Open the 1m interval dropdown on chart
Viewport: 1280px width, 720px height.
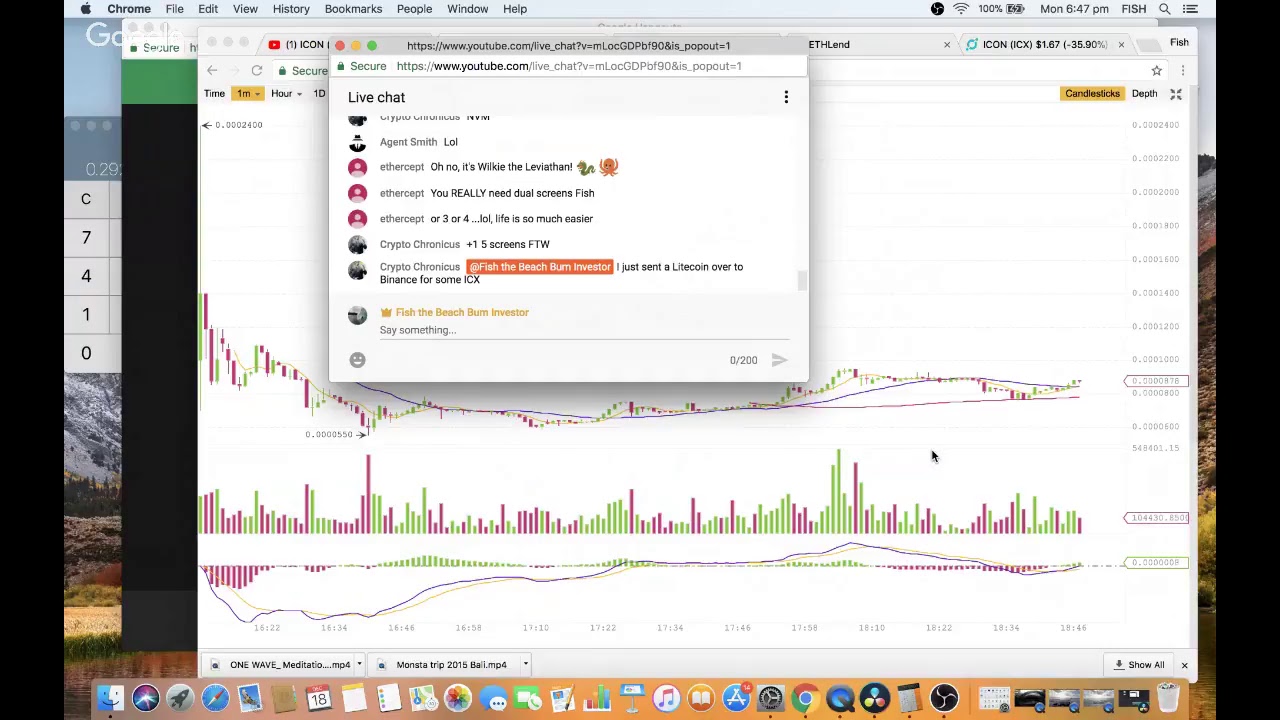click(x=246, y=94)
